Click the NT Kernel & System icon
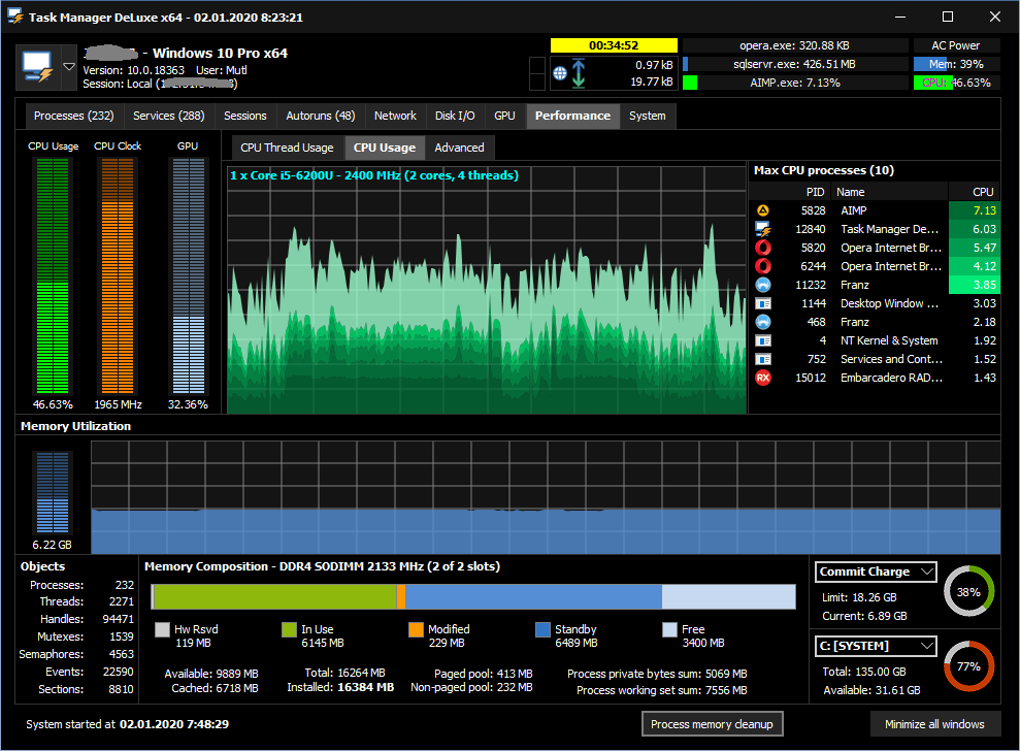The height and width of the screenshot is (751, 1020). coord(763,341)
